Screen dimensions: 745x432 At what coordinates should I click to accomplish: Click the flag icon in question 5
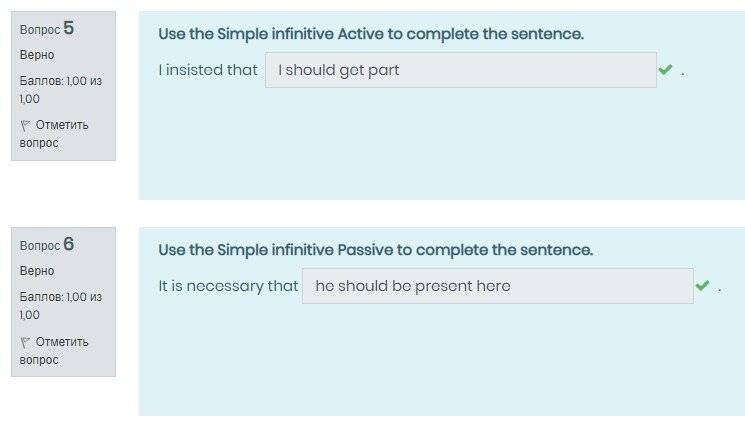[25, 126]
